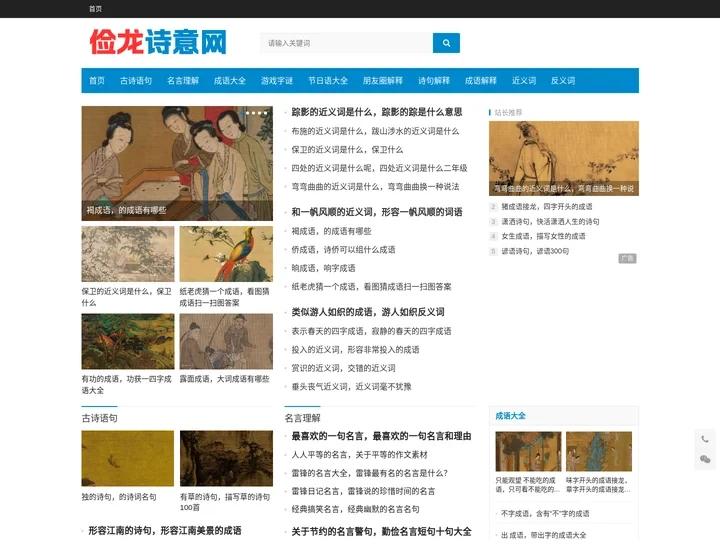Open article 经典搞笑名言，经典幽默的名言名句
Screen dimensions: 720x540
pos(355,509)
